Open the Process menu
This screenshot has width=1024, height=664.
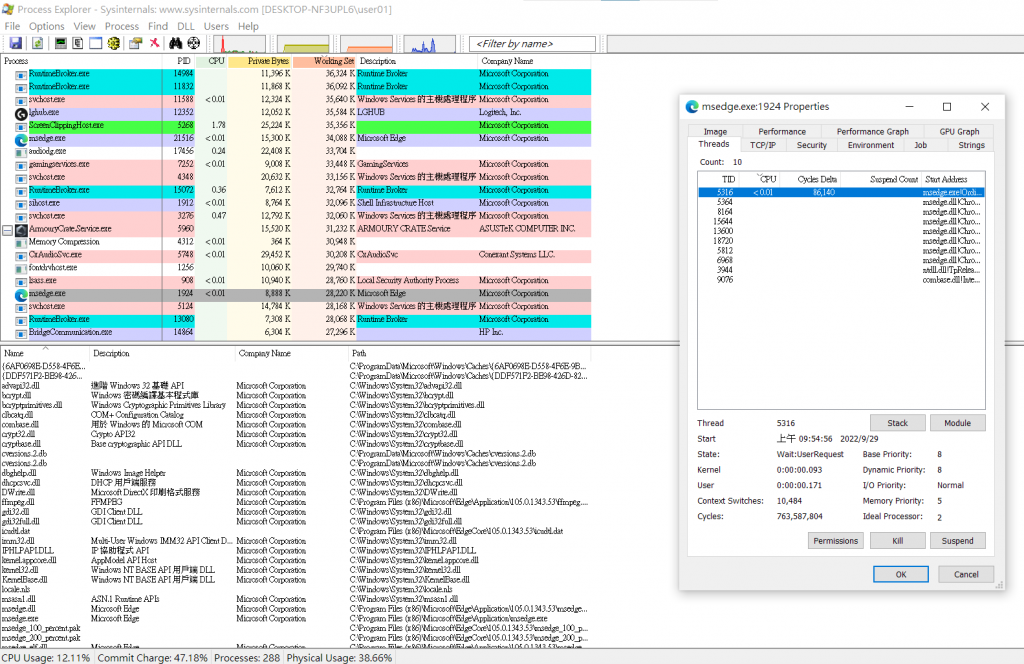pos(121,26)
